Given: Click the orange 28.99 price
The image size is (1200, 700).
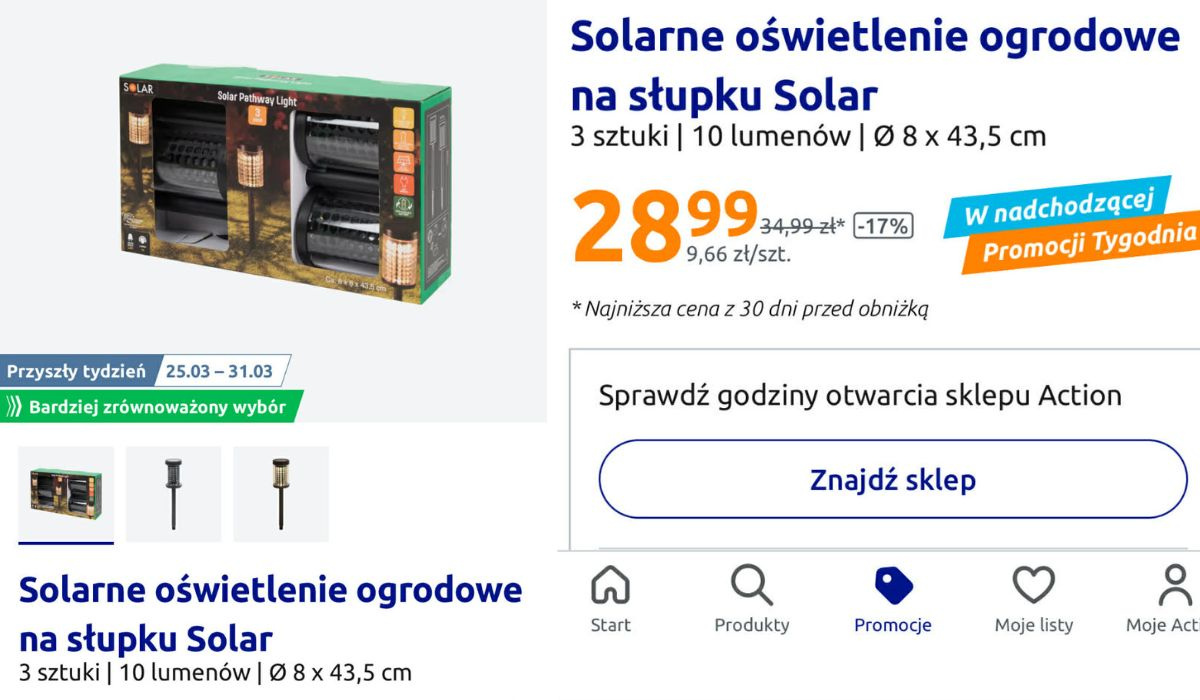Looking at the screenshot, I should pos(663,228).
